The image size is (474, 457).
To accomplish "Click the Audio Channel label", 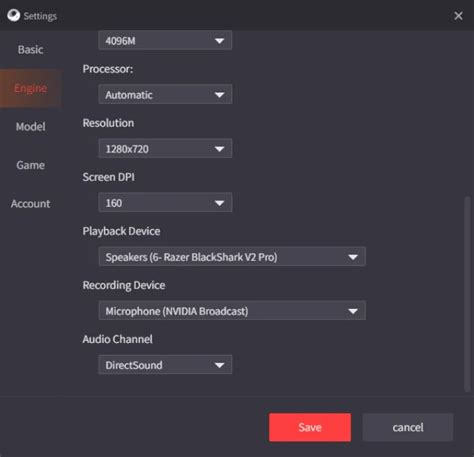I will [118, 339].
